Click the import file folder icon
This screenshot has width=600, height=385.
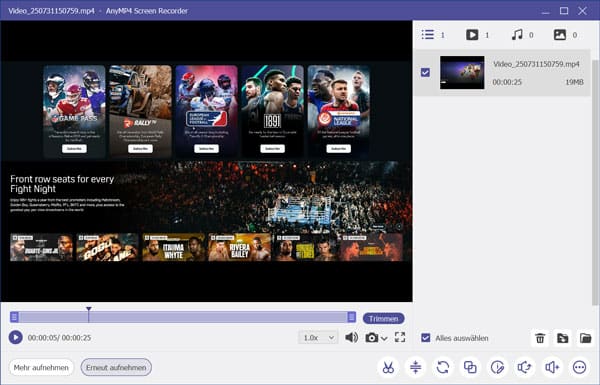562,338
